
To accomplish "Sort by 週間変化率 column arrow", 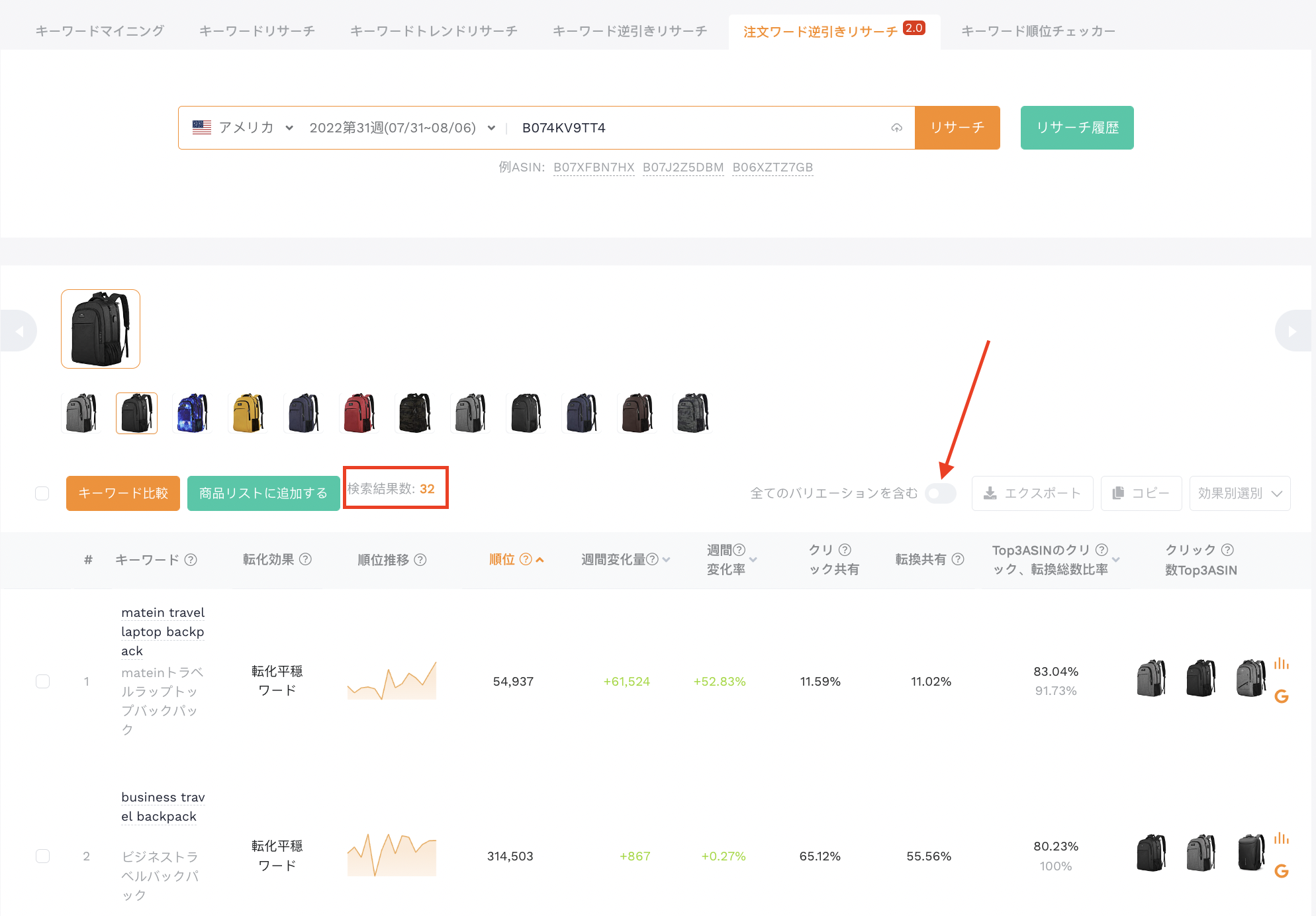I will pyautogui.click(x=753, y=560).
